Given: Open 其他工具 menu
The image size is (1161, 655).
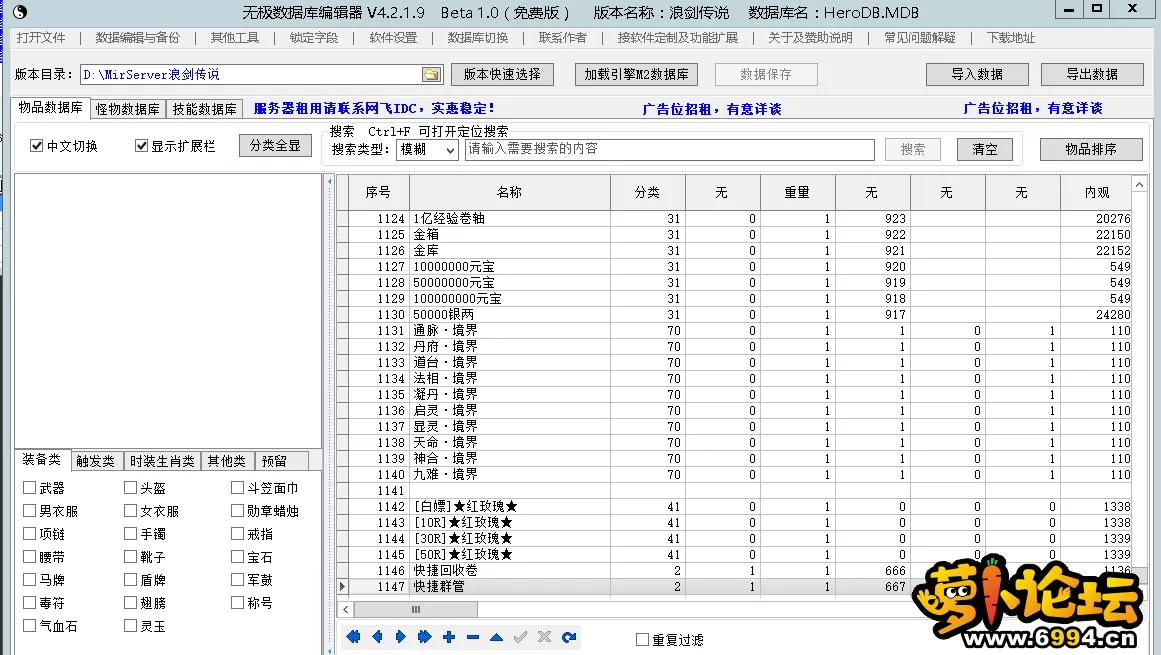Looking at the screenshot, I should [x=235, y=38].
